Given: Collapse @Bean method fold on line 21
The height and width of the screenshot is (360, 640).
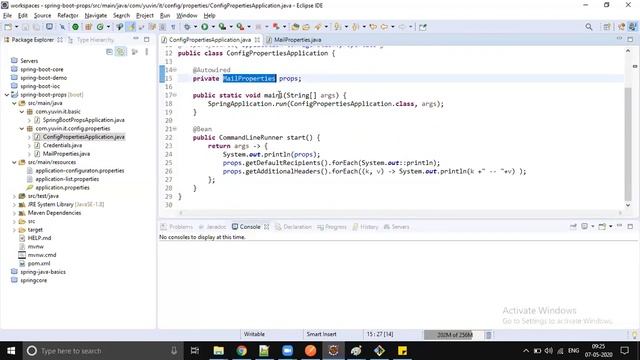Looking at the screenshot, I should tap(175, 129).
